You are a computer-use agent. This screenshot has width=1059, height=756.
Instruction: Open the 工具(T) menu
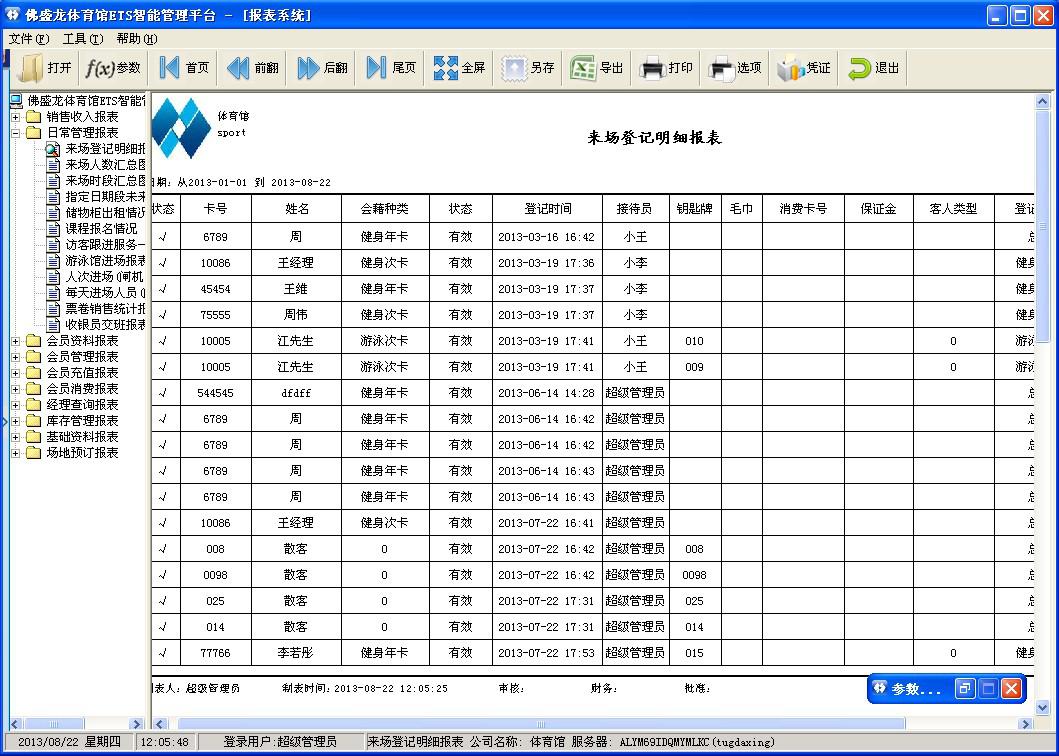tap(83, 39)
